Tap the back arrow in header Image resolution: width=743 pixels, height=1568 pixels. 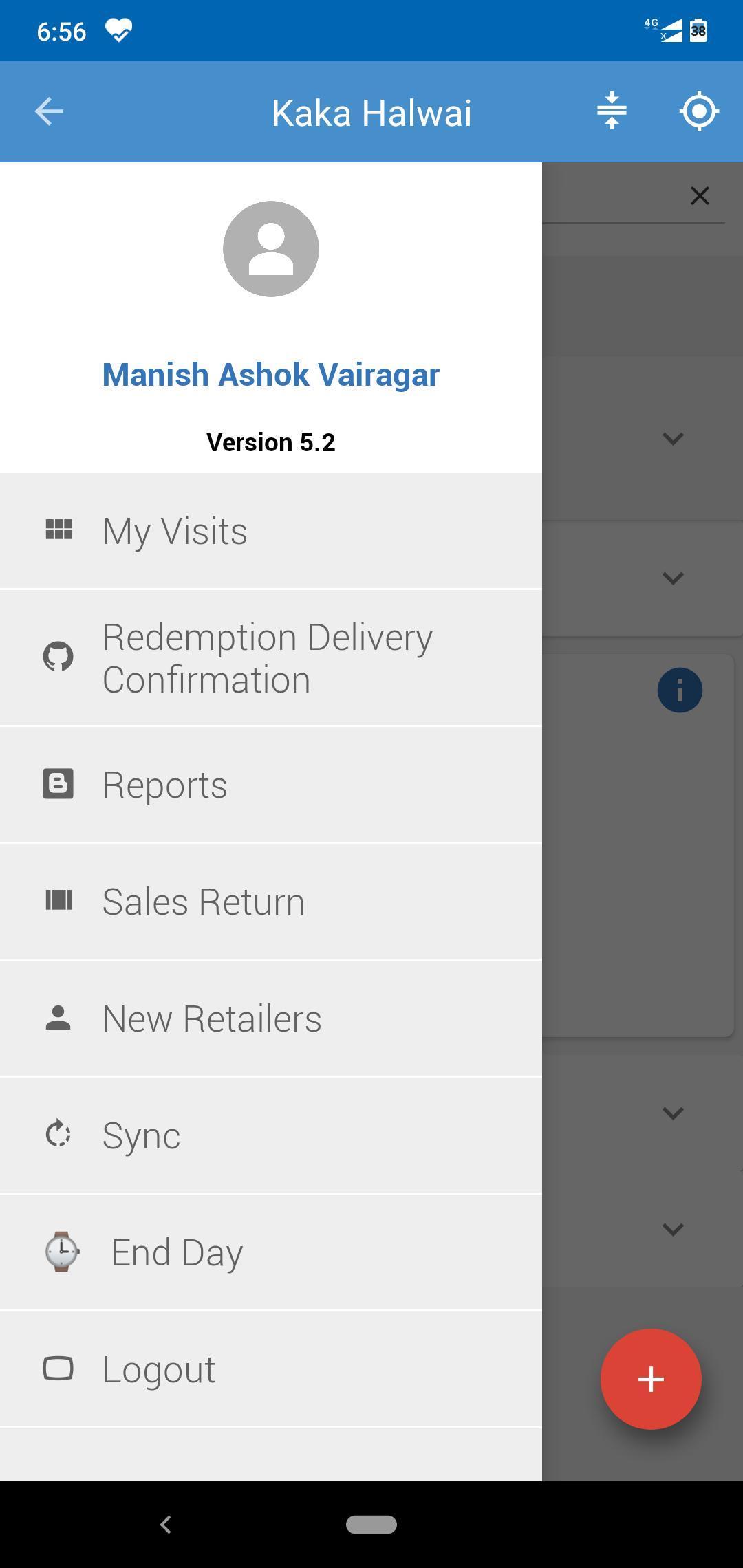click(49, 111)
